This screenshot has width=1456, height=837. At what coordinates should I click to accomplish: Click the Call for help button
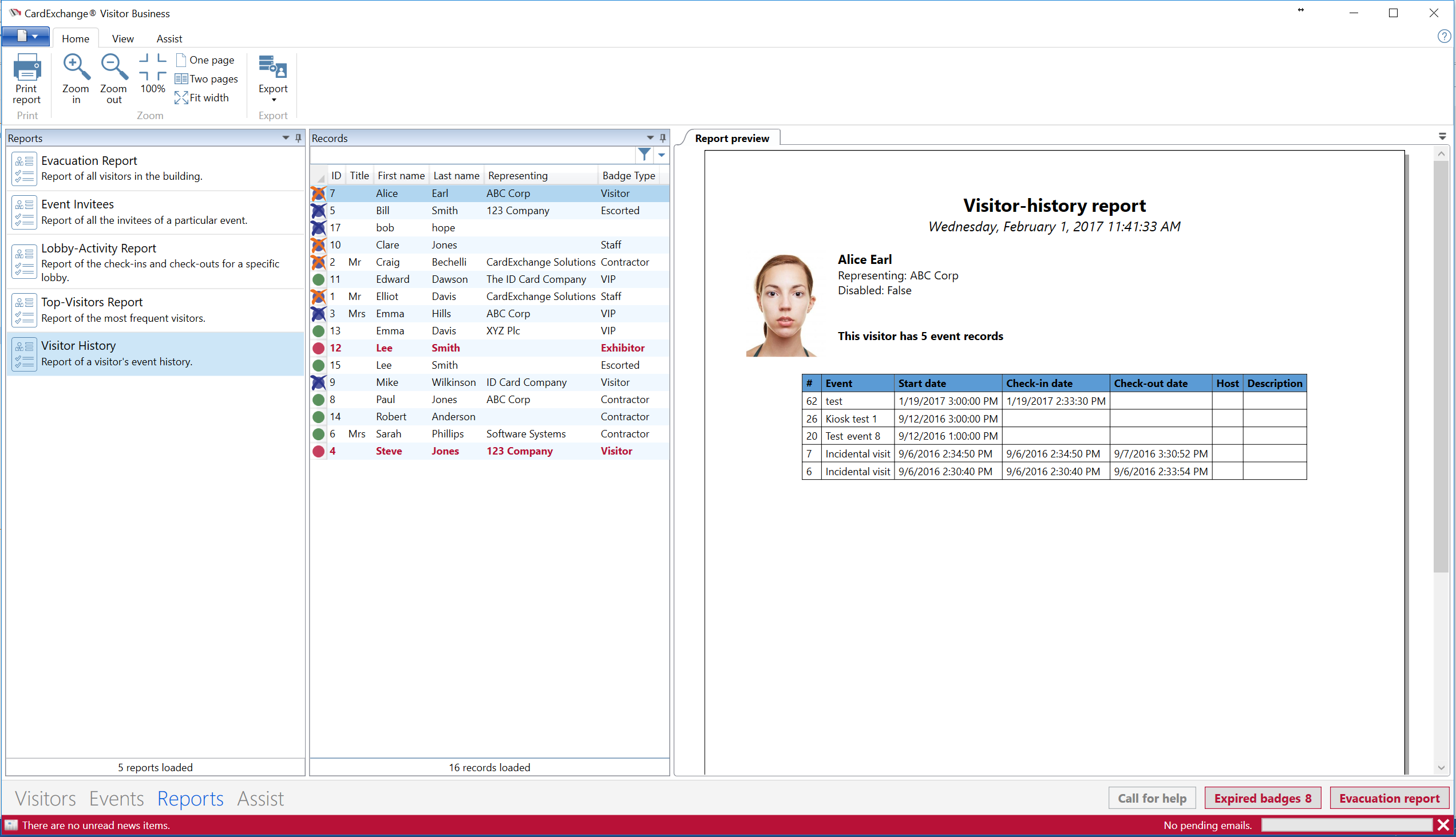[1152, 798]
